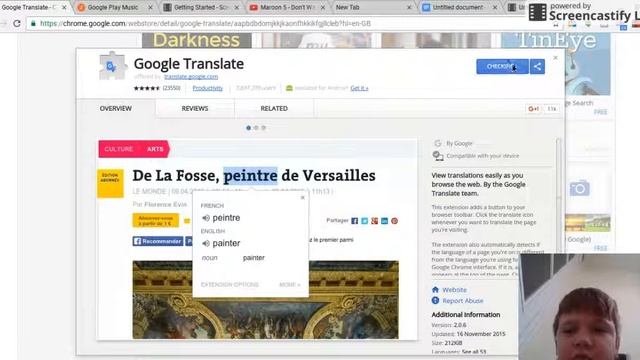Close the Google Translate detail overlay
This screenshot has width=640, height=360.
point(555,58)
